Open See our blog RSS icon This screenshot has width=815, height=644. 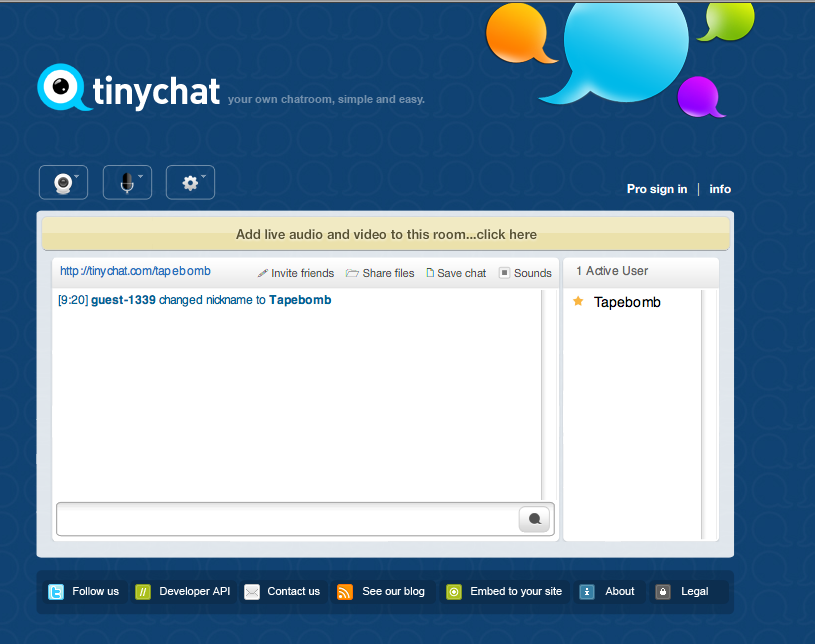tap(345, 592)
